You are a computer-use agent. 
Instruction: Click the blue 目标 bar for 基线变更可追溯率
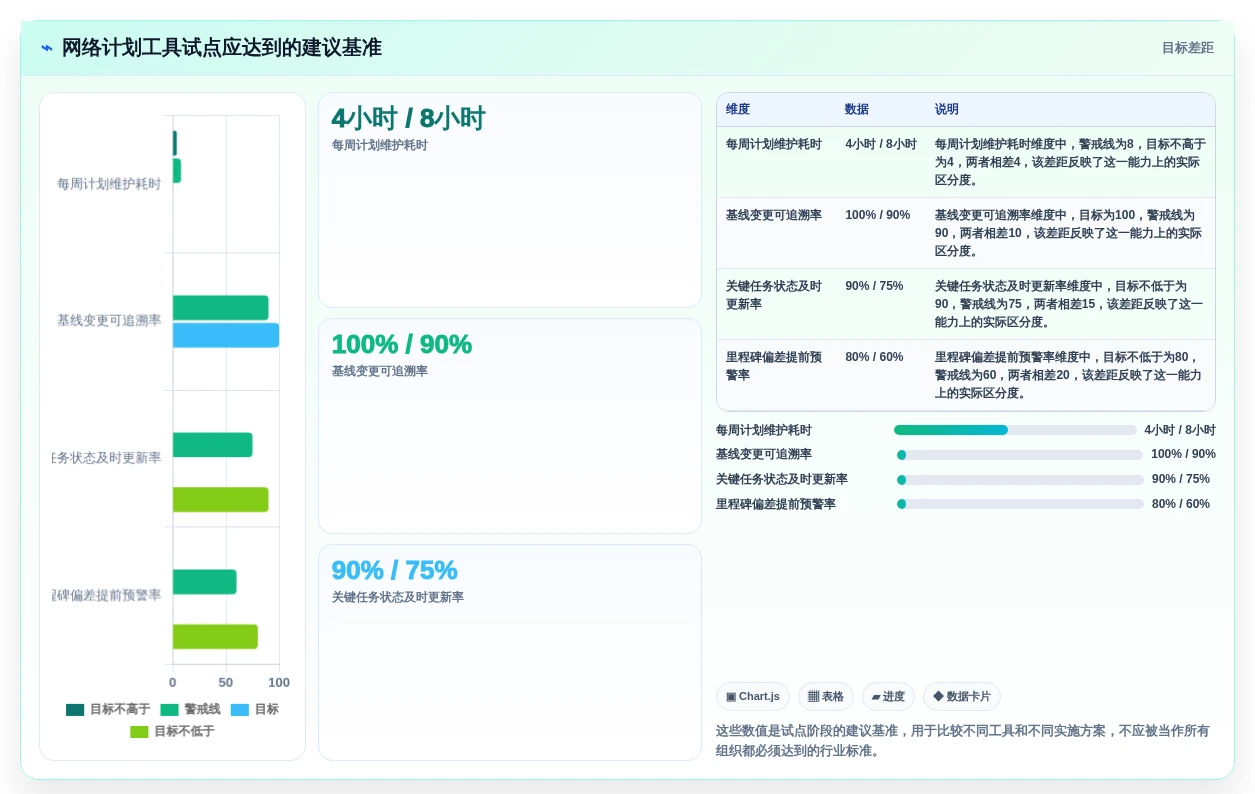(226, 335)
